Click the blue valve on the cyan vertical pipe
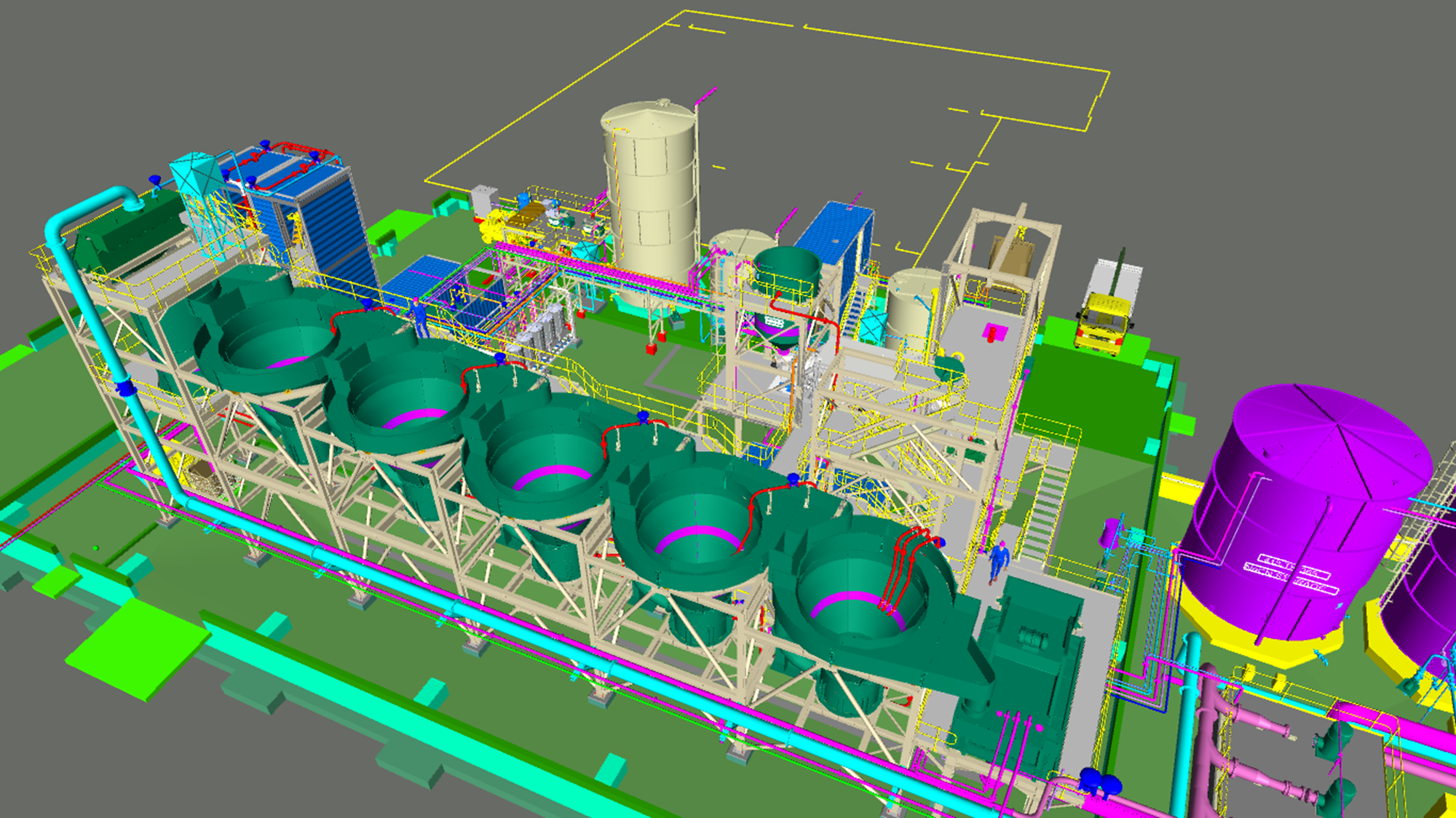The width and height of the screenshot is (1456, 818). [125, 387]
